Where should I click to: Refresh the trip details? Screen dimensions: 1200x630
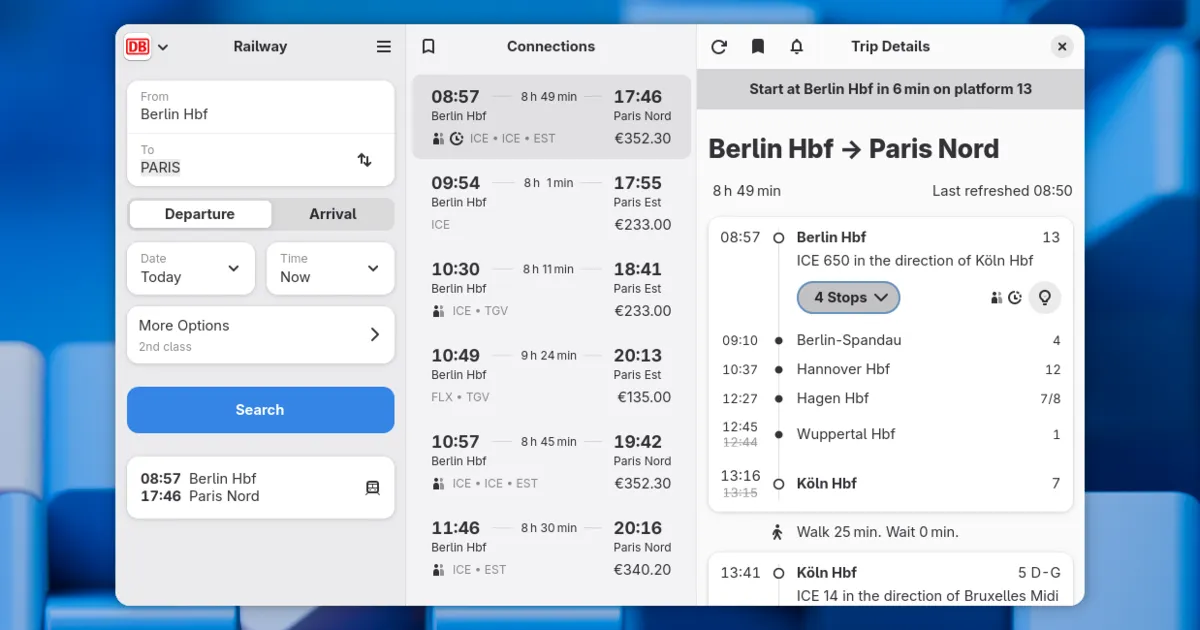(x=718, y=47)
